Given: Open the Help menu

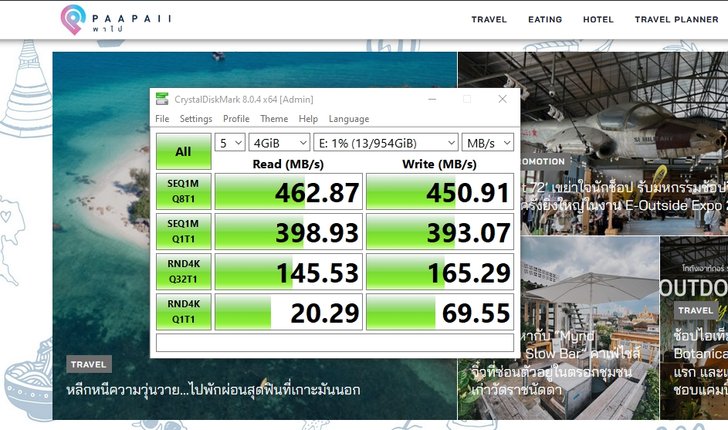Looking at the screenshot, I should [x=308, y=119].
